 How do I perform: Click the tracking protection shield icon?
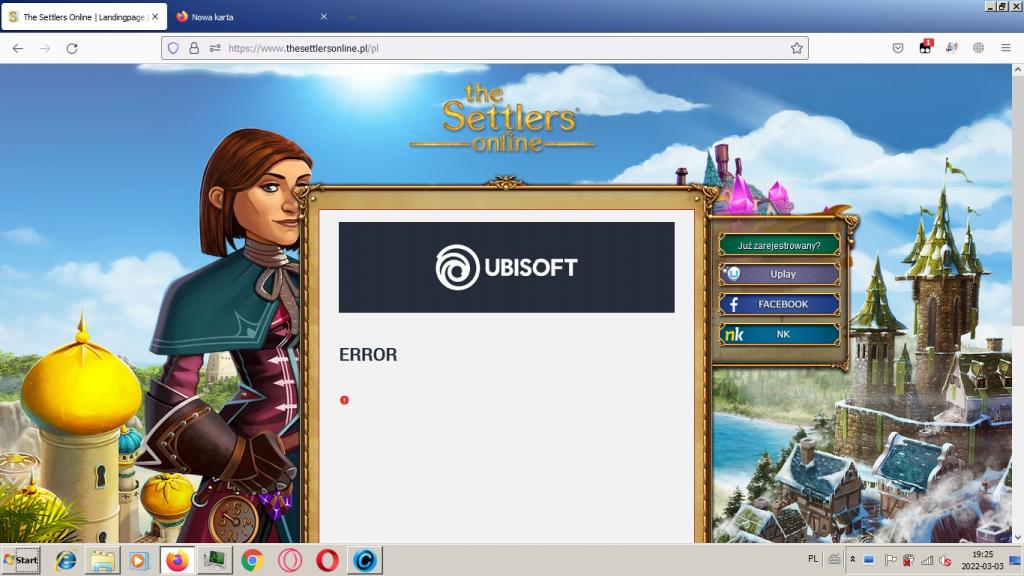(174, 48)
